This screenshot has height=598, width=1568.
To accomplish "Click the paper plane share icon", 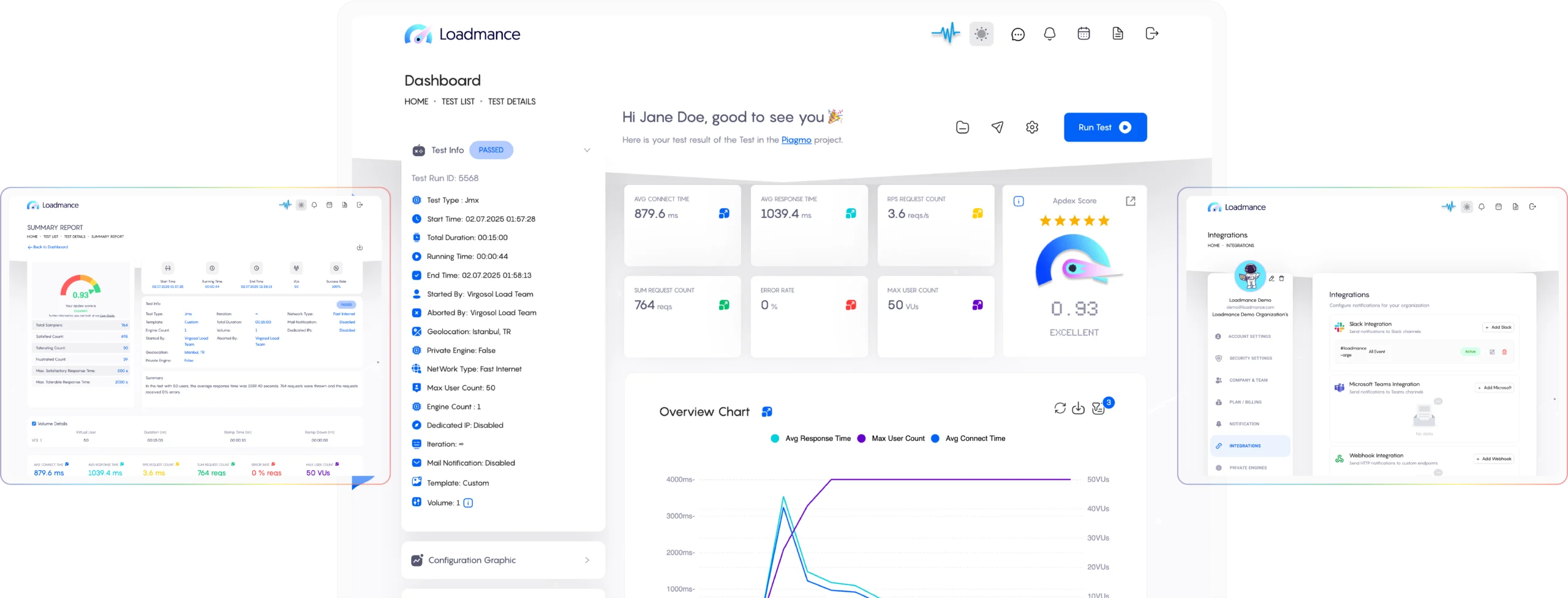I will [997, 127].
